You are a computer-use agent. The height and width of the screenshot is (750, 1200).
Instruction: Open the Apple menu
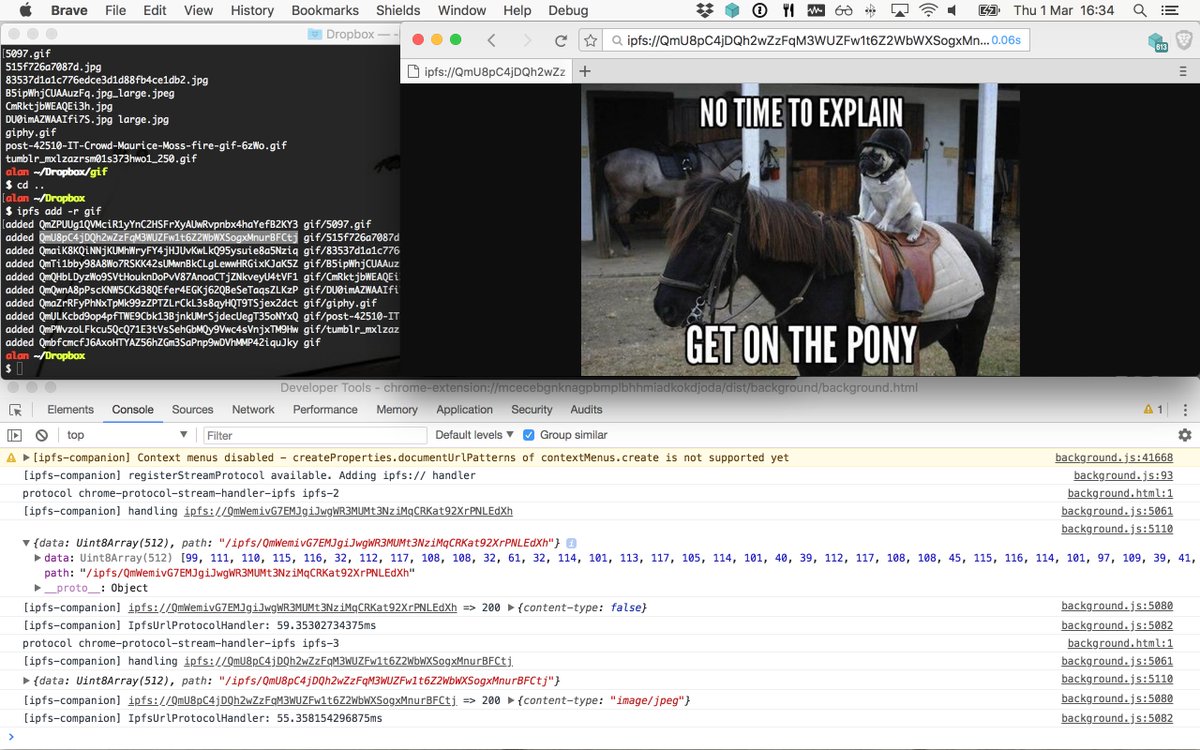25,10
